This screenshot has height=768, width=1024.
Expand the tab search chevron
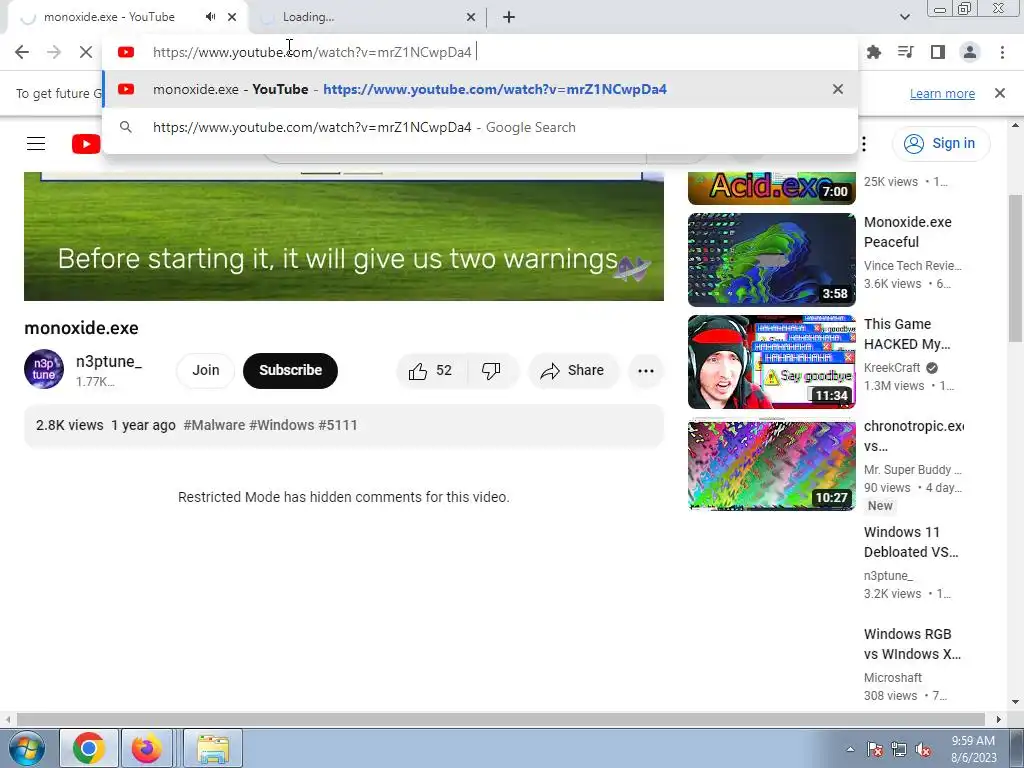click(904, 17)
